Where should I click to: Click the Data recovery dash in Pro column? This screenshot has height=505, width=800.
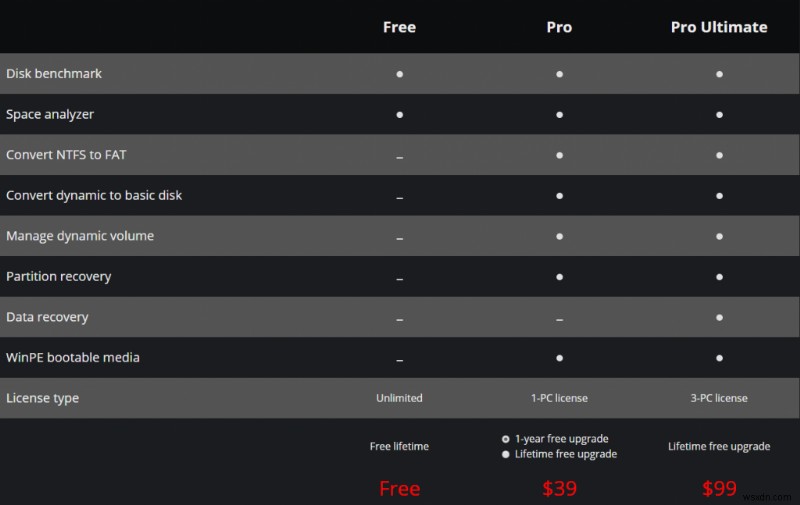[x=559, y=319]
